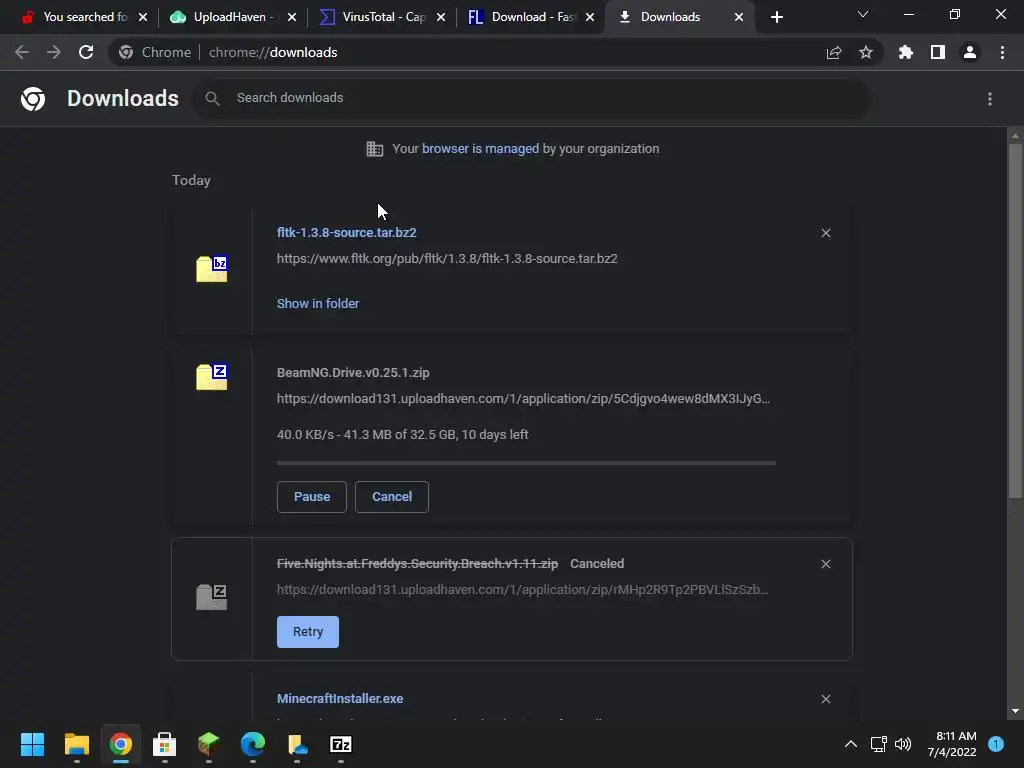
Task: Open Chrome's three-dot browser menu
Action: pos(1002,52)
